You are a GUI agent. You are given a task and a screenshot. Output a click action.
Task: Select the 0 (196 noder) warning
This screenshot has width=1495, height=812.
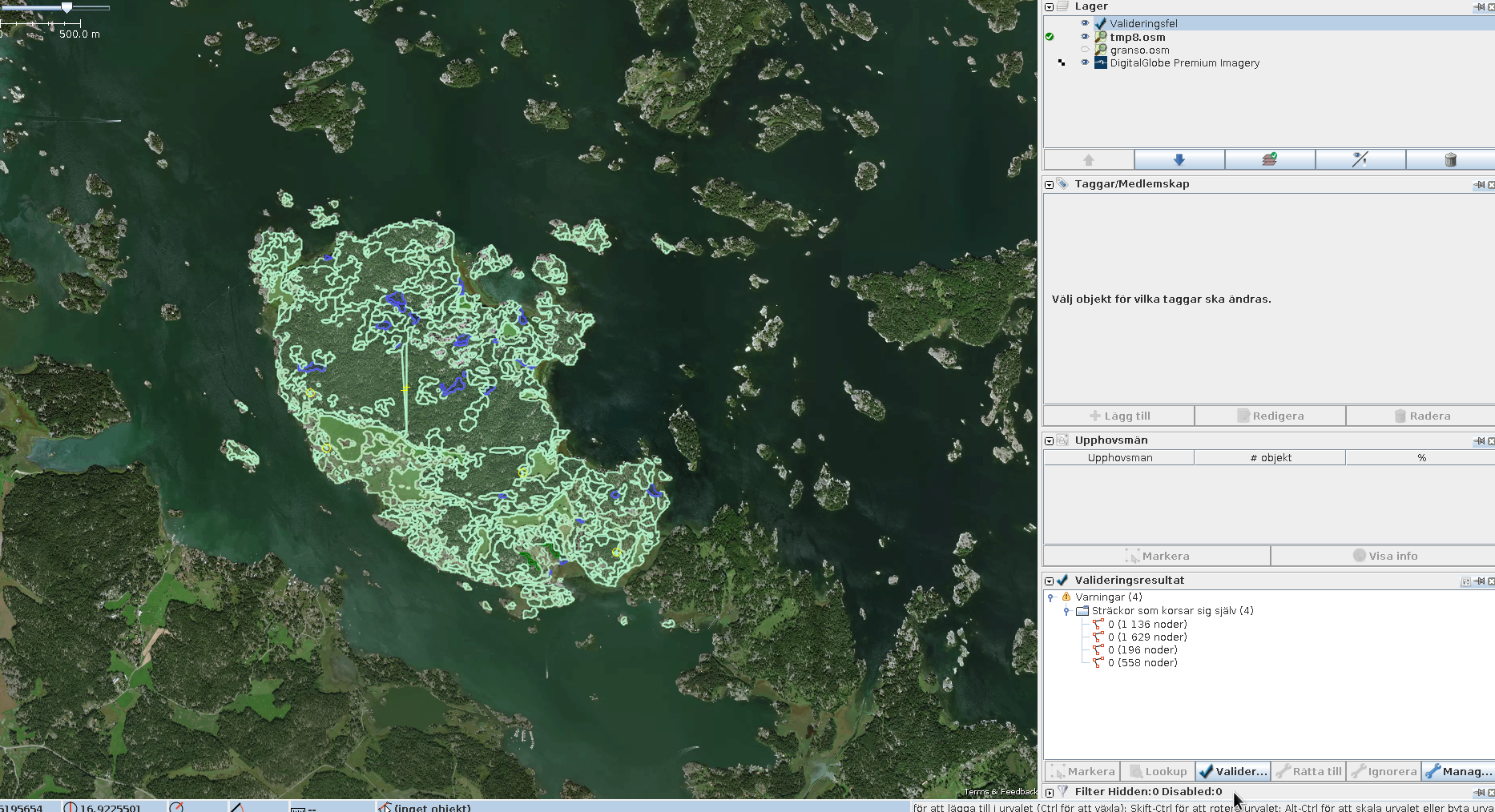click(x=1142, y=650)
